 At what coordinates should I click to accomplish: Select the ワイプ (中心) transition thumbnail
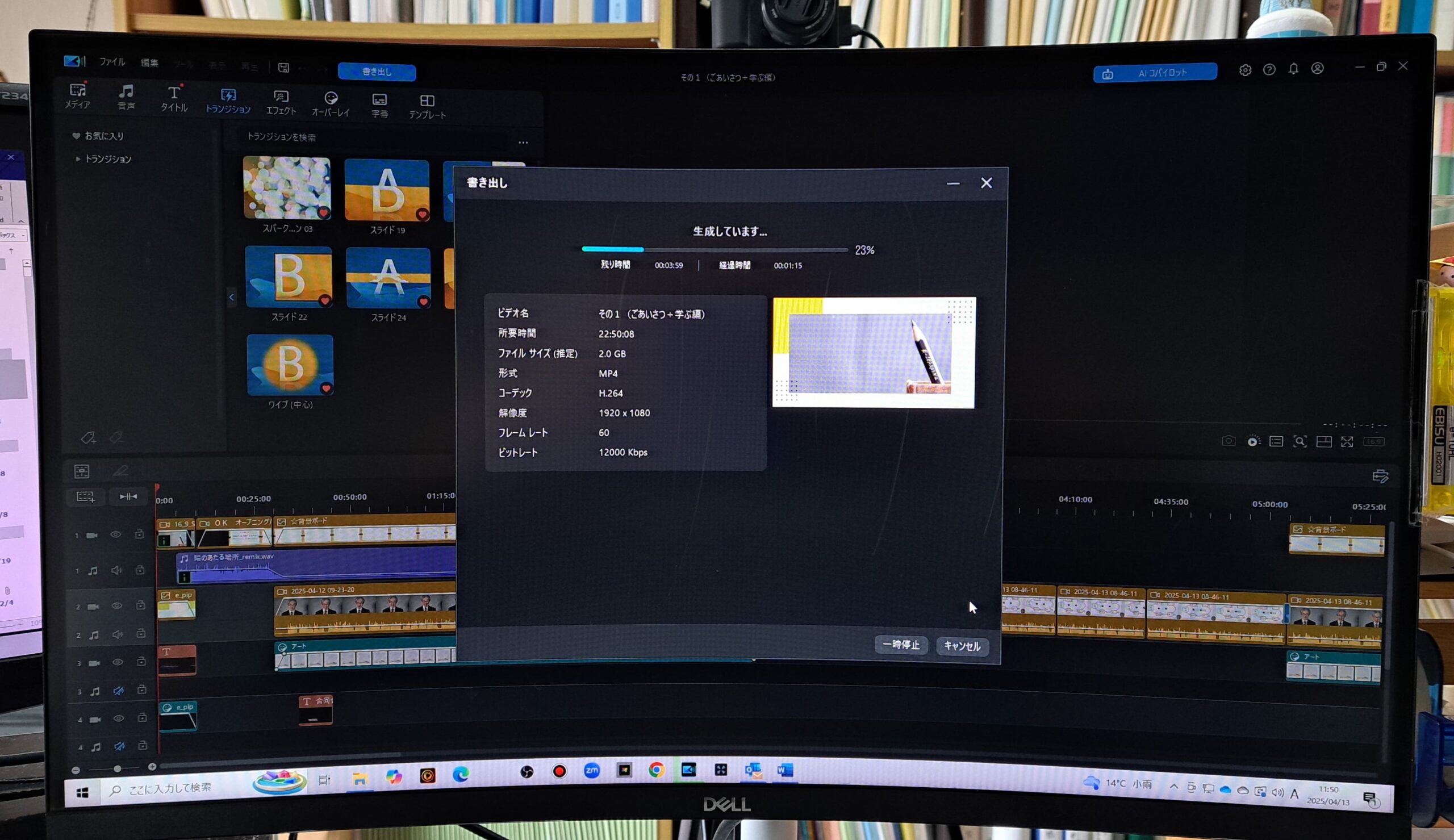point(290,365)
